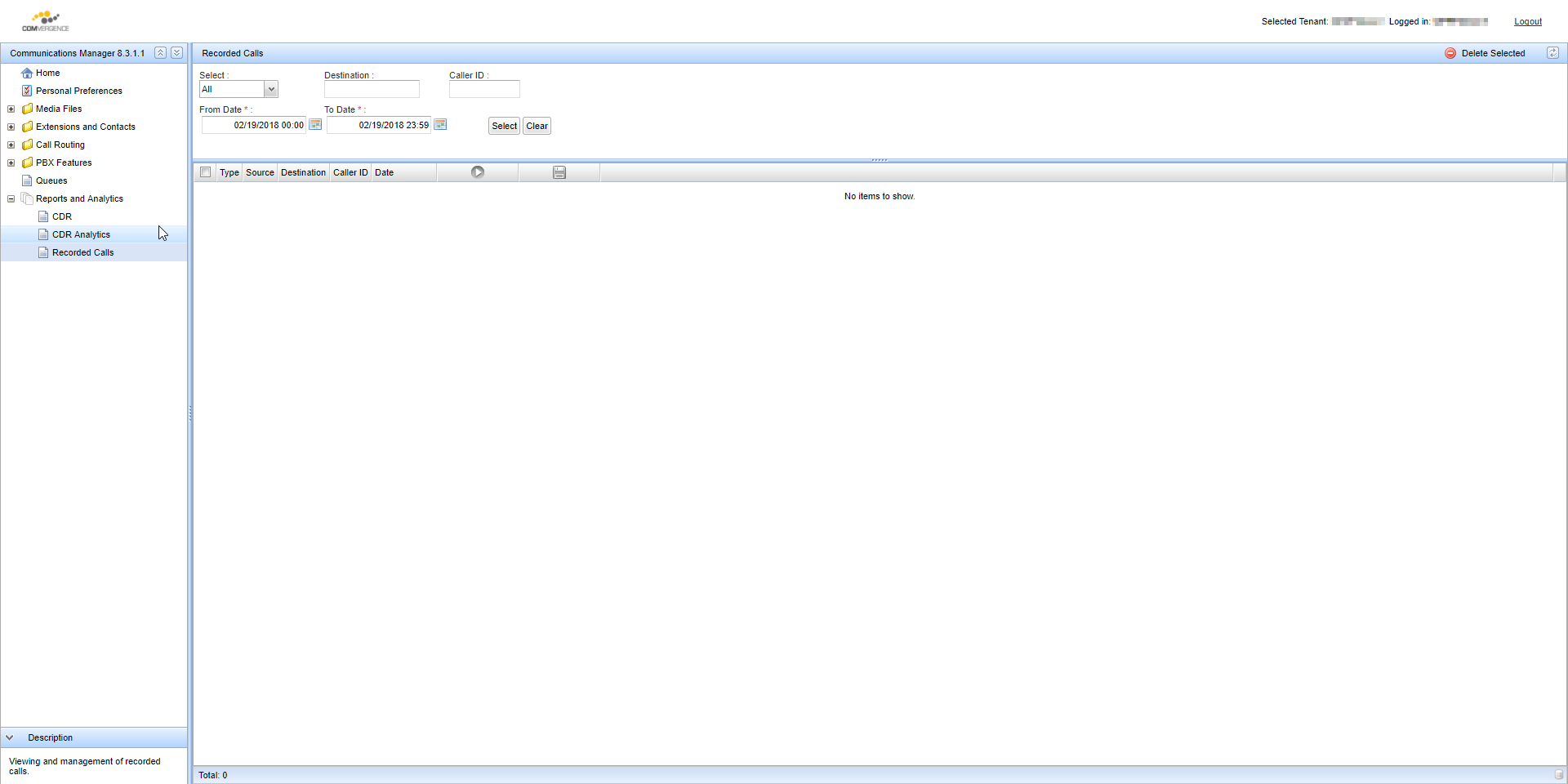Open Home from the navigation tree
The image size is (1568, 784).
(47, 73)
